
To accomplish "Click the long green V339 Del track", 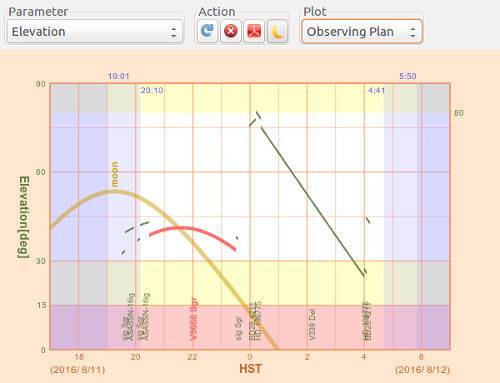I will click(x=313, y=202).
